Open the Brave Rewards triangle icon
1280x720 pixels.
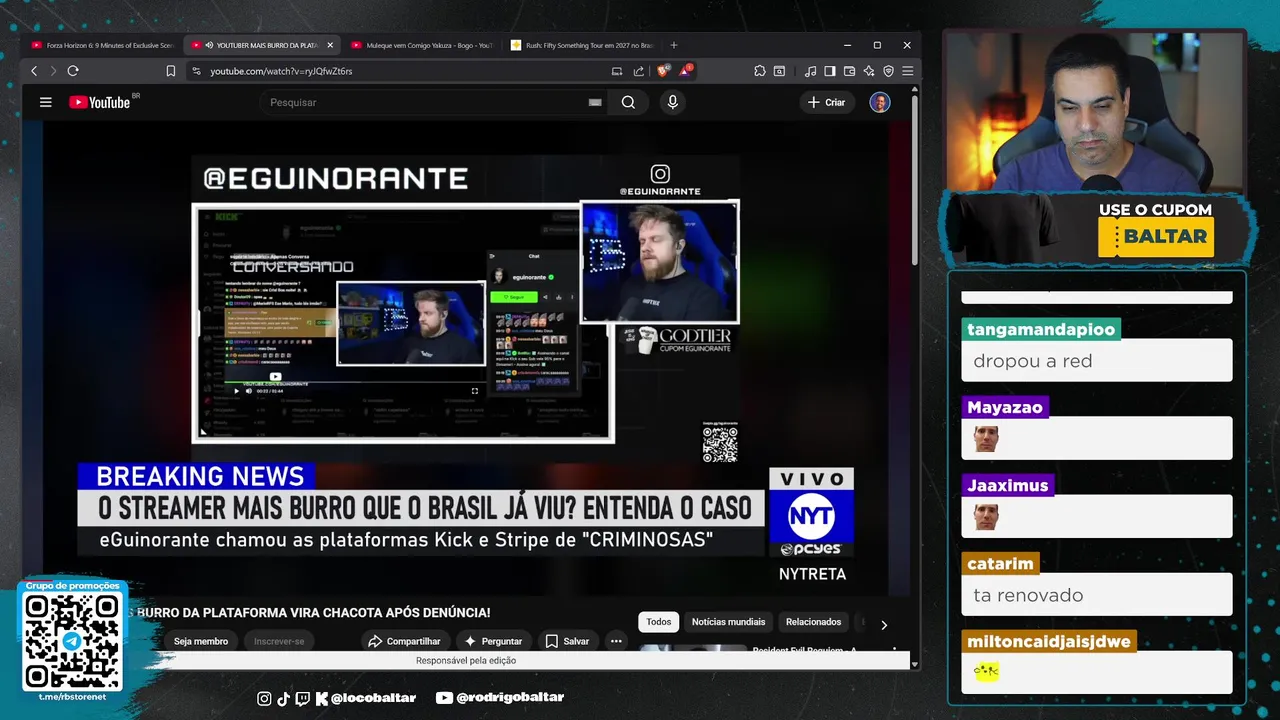(686, 71)
